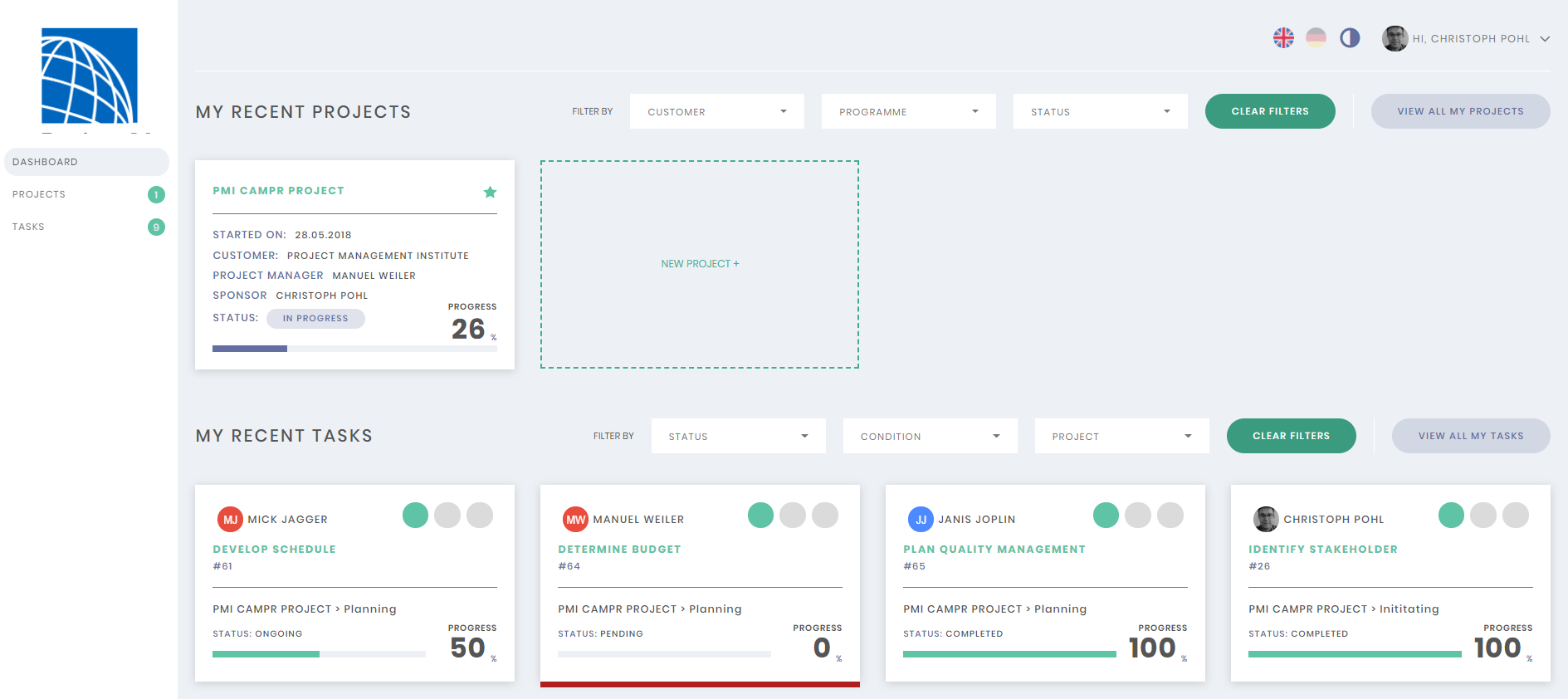1568x699 pixels.
Task: Switch language to German via flag icon
Action: [x=1316, y=38]
